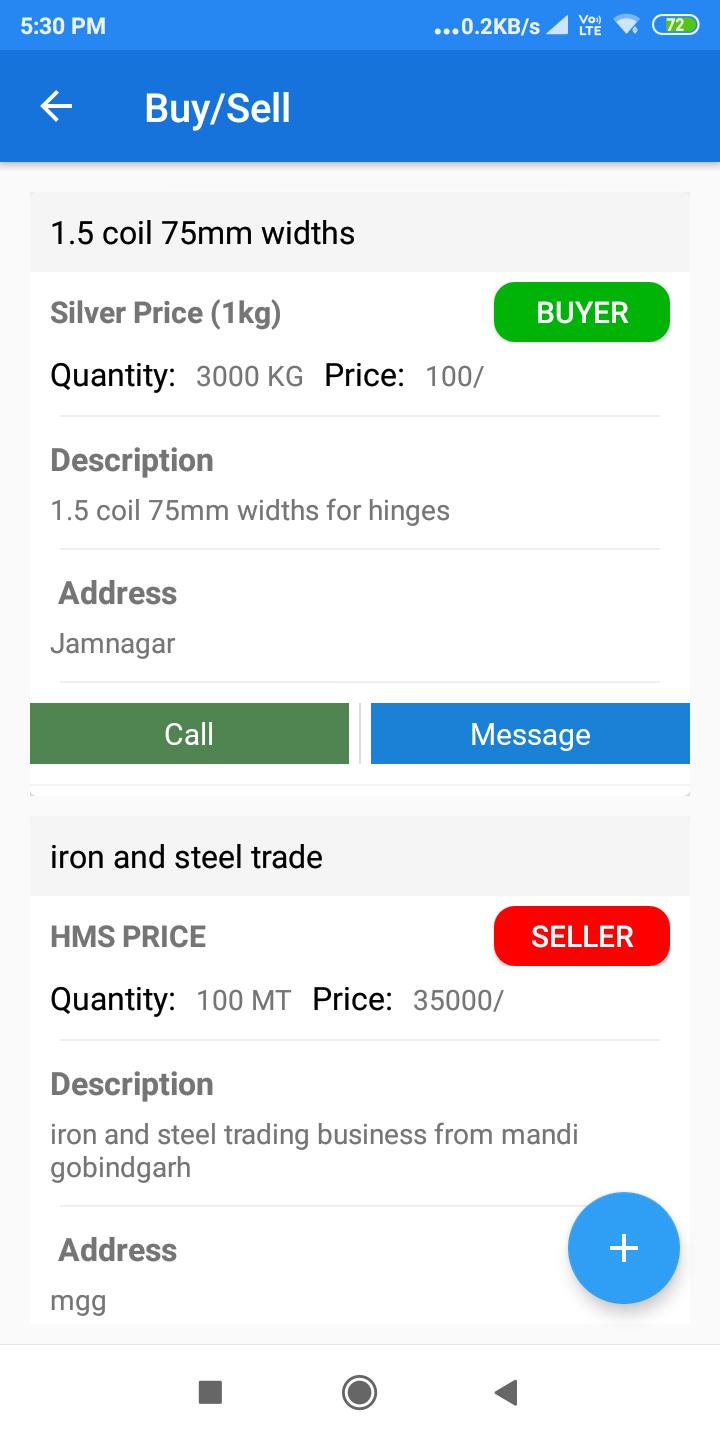Tap the mandi gobindgarh description text
Screen dimensions: 720x1440
click(x=314, y=1150)
